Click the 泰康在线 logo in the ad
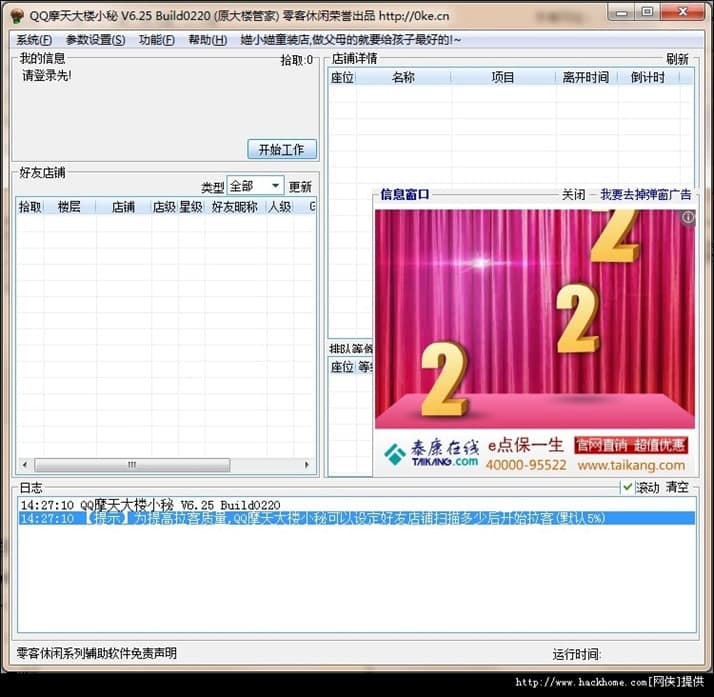Image resolution: width=714 pixels, height=697 pixels. click(432, 453)
